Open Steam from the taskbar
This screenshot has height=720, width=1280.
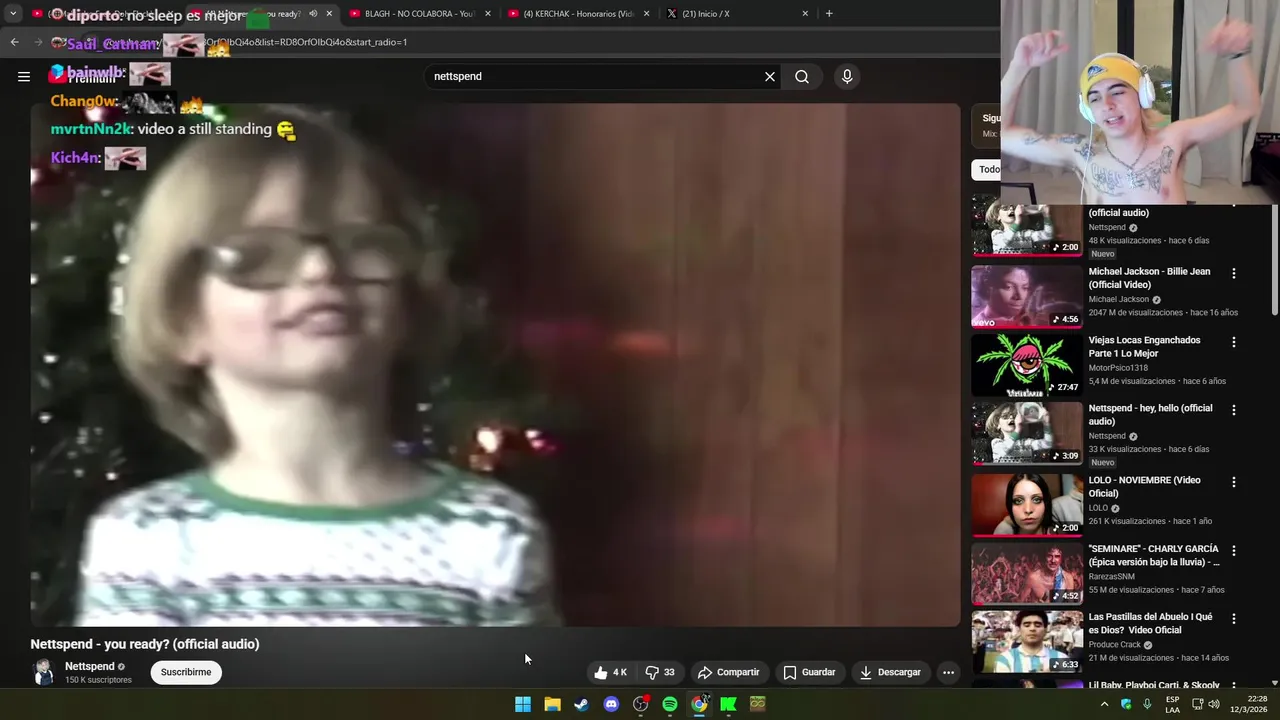(581, 704)
